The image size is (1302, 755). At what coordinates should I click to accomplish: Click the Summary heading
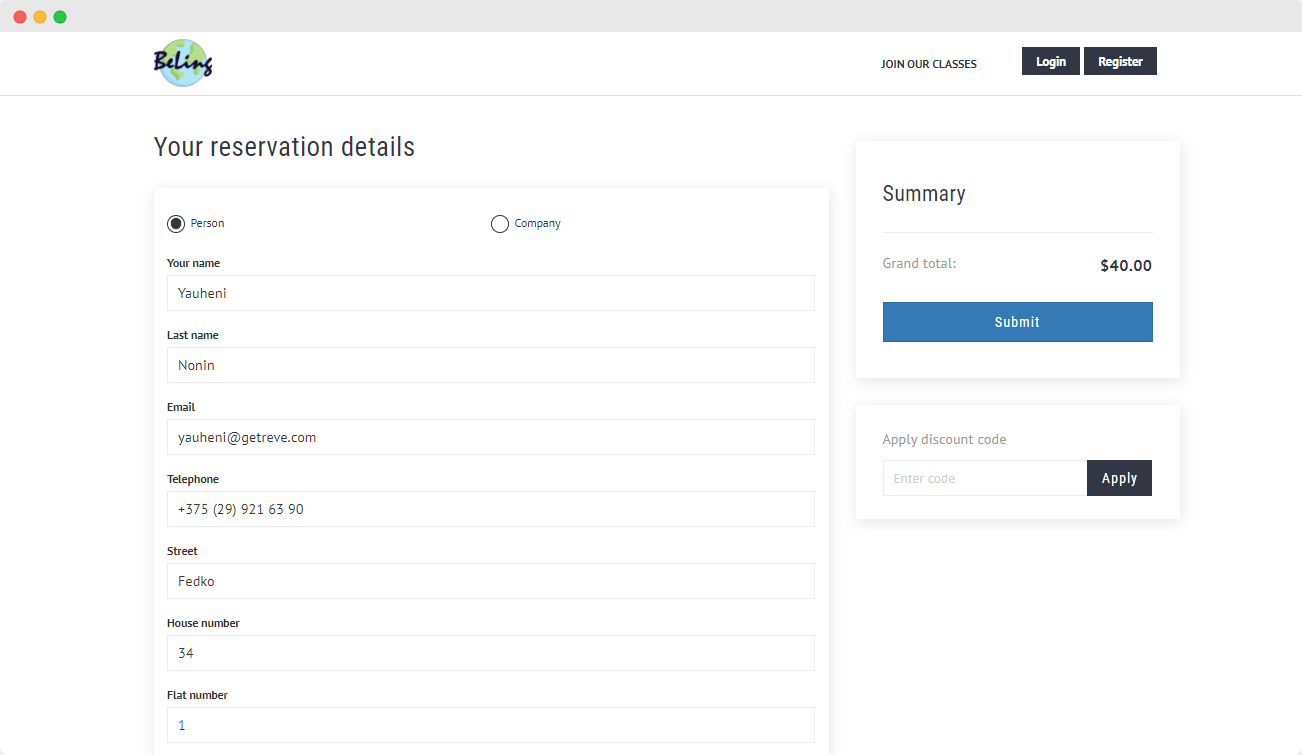[x=924, y=194]
